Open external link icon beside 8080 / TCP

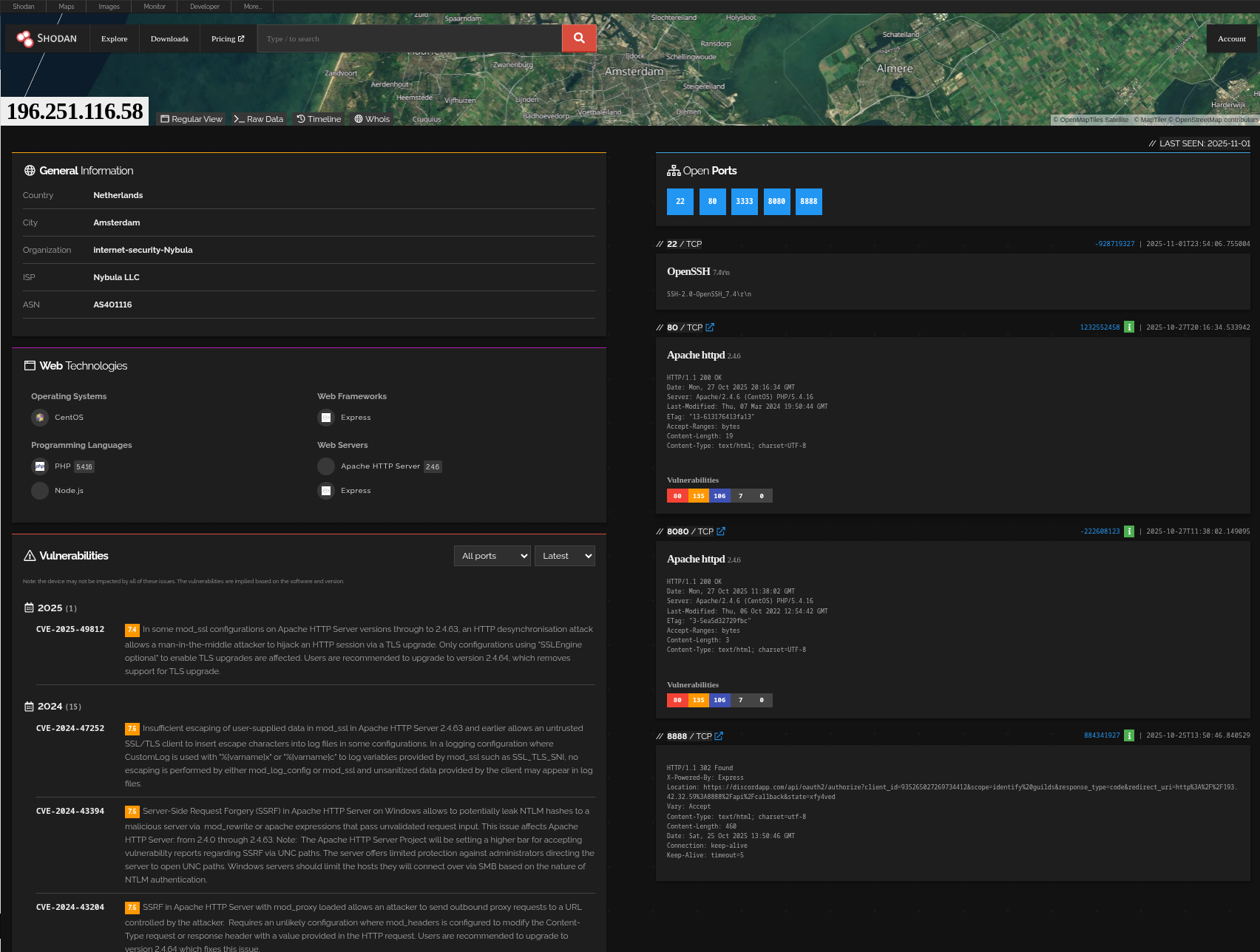click(721, 531)
